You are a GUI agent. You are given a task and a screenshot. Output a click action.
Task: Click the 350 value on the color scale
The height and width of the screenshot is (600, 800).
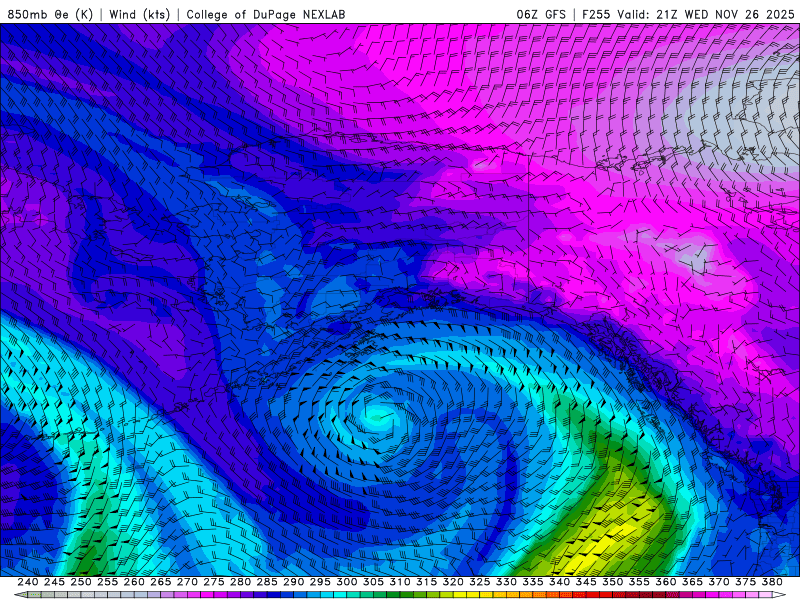(x=613, y=582)
